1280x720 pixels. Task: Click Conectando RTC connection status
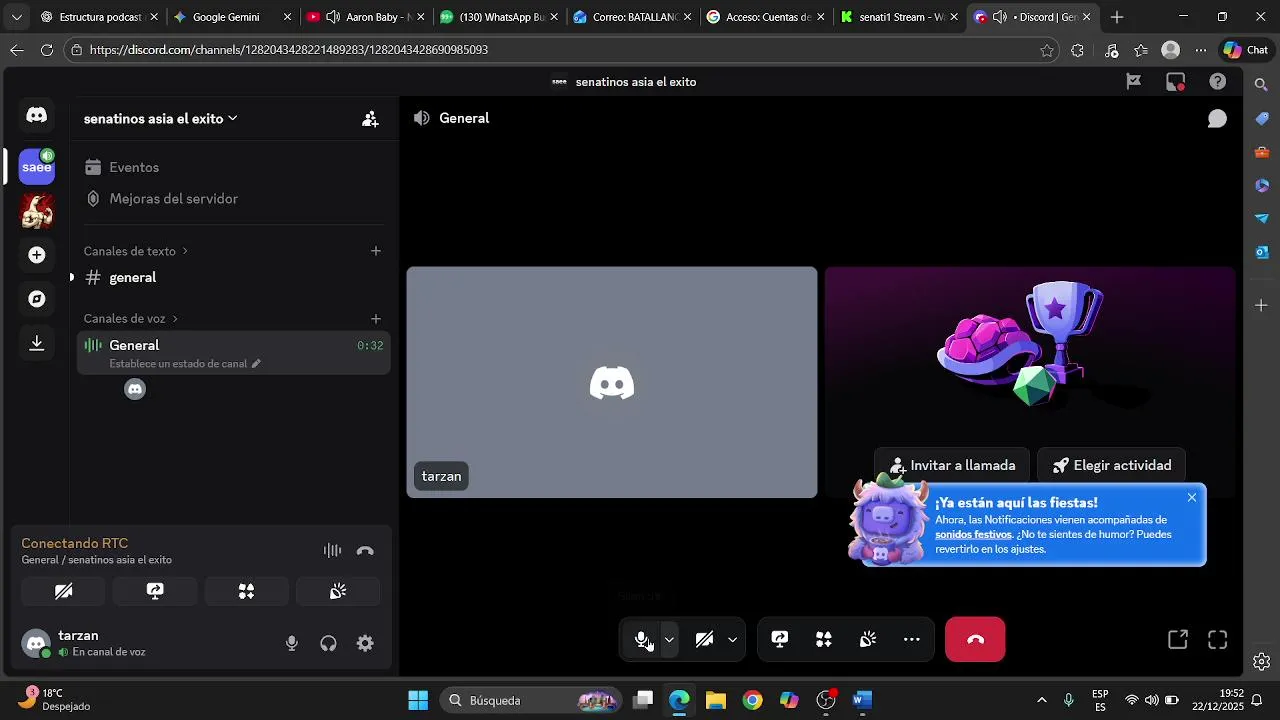(x=75, y=543)
